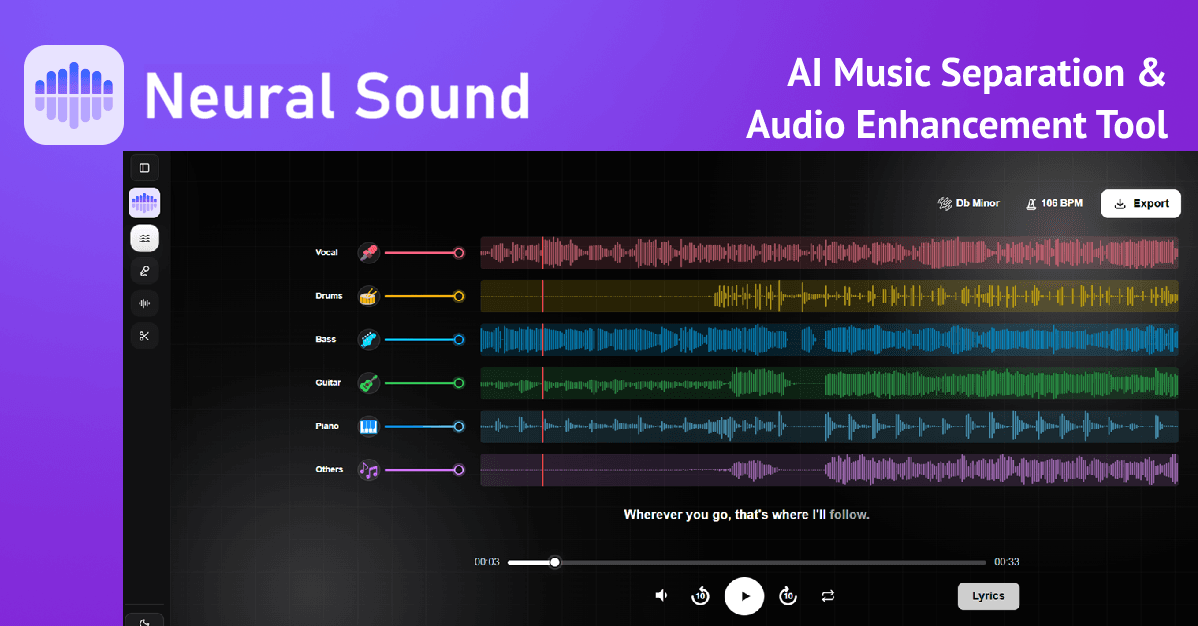
Task: Click the 106 BPM tempo indicator
Action: [1054, 203]
